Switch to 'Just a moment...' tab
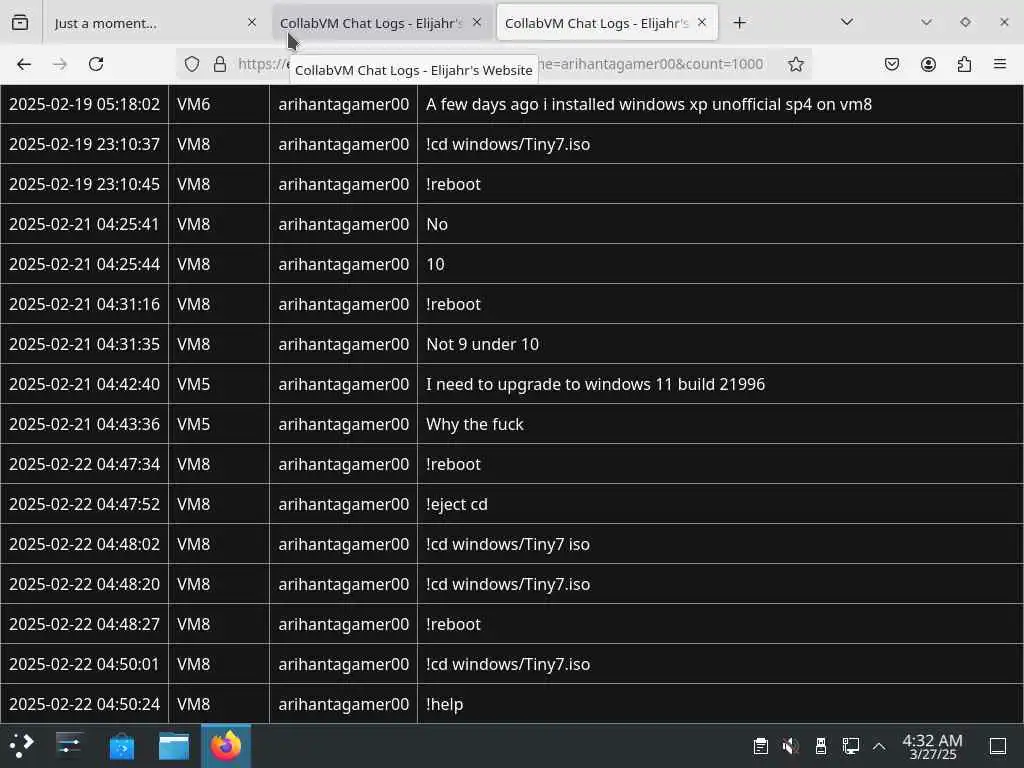Screen dimensions: 1024x768 click(155, 23)
